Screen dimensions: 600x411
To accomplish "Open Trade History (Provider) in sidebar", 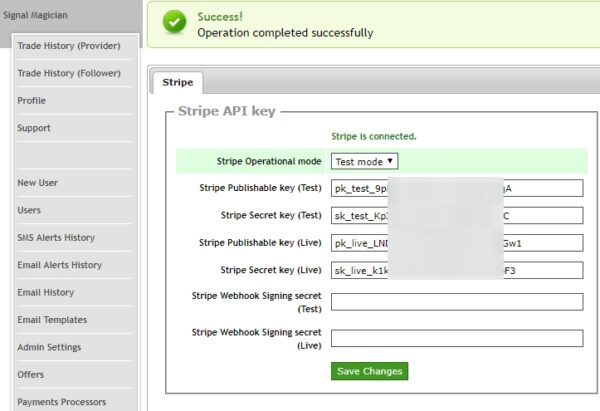I will pyautogui.click(x=69, y=46).
